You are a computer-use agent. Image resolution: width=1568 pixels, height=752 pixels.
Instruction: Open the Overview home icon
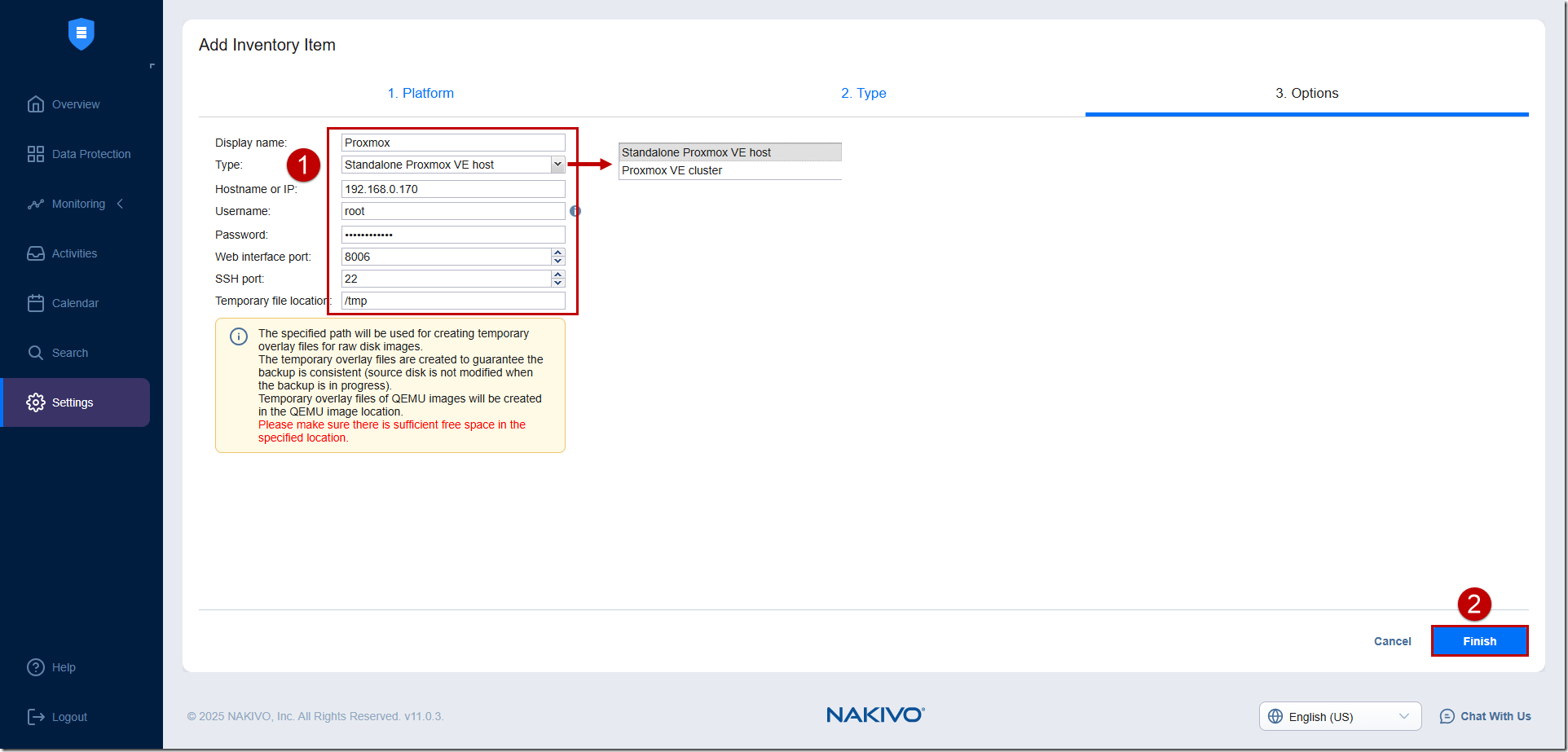(x=36, y=104)
